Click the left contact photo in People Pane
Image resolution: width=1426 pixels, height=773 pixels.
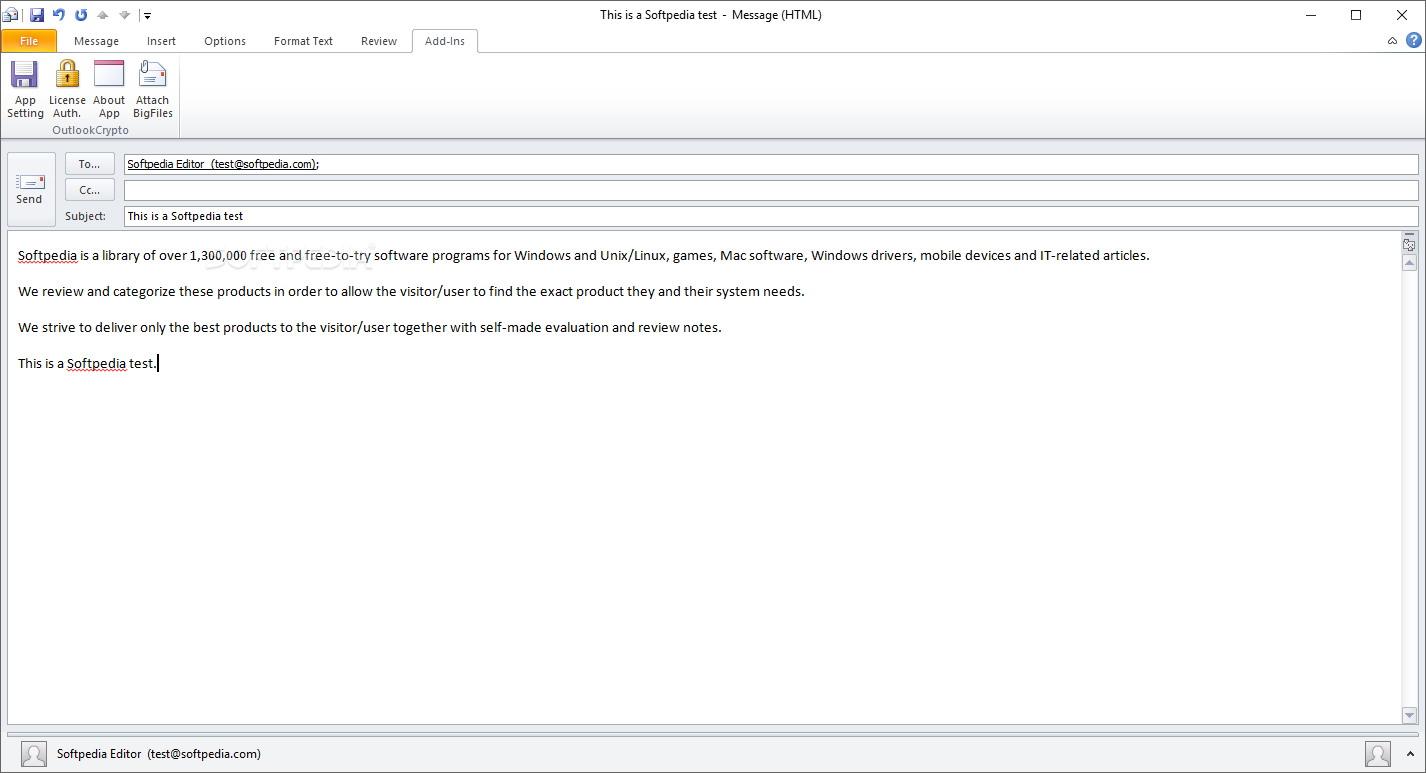tap(34, 754)
